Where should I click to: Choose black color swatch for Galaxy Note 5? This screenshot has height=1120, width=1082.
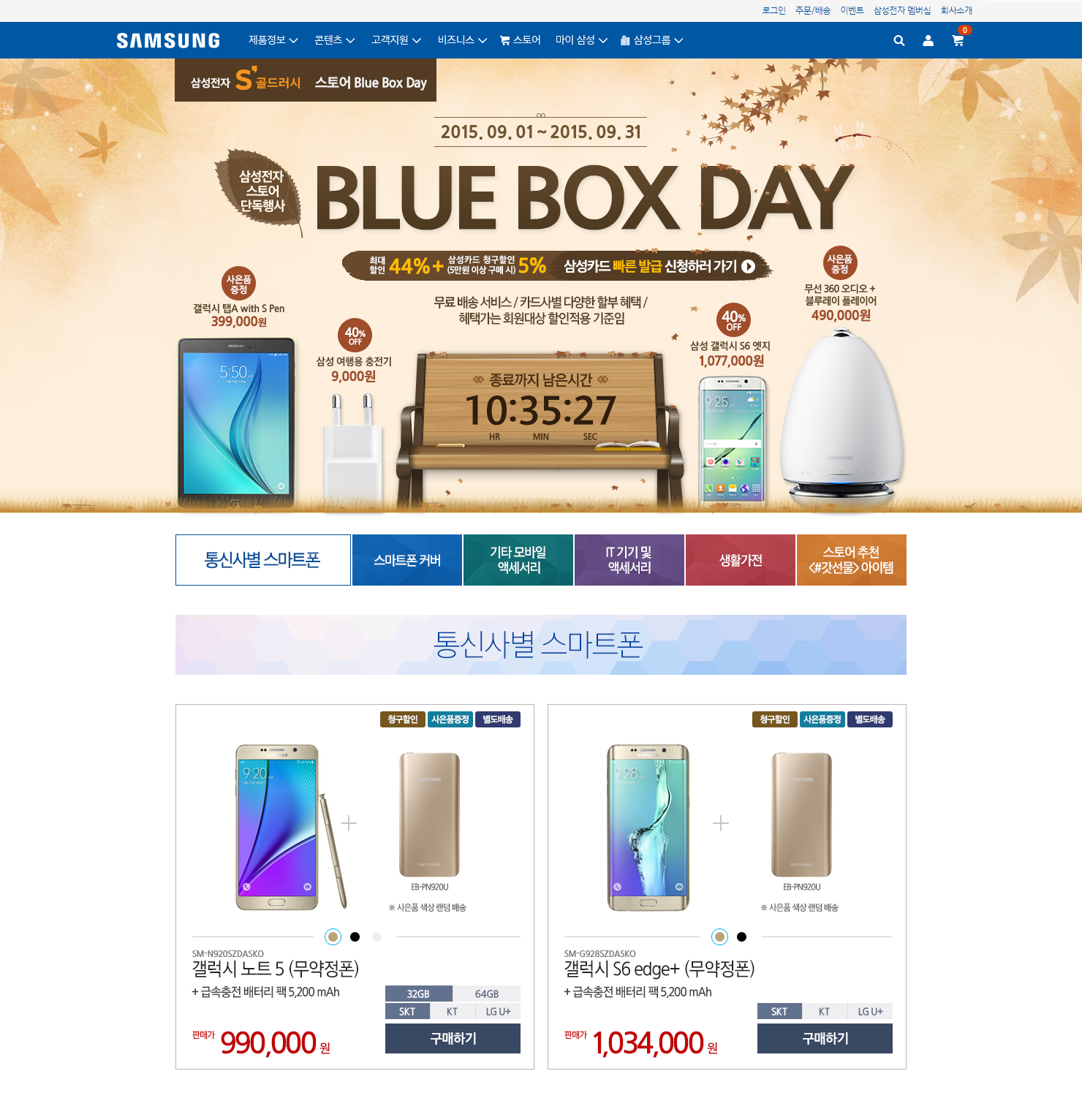point(355,937)
